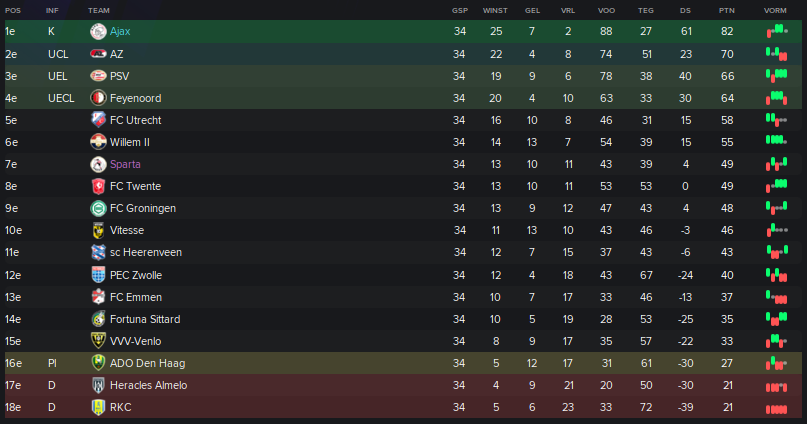The height and width of the screenshot is (424, 807).
Task: Click the PEC Zwolle crest icon
Action: pyautogui.click(x=98, y=275)
